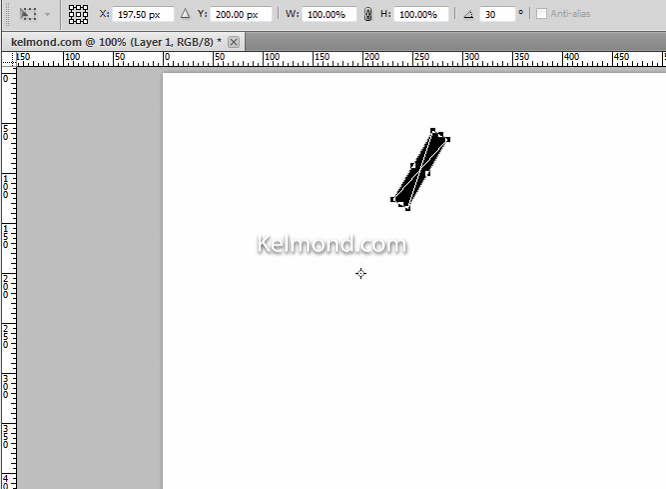Toggle relative positioning triangle icon

tap(185, 14)
